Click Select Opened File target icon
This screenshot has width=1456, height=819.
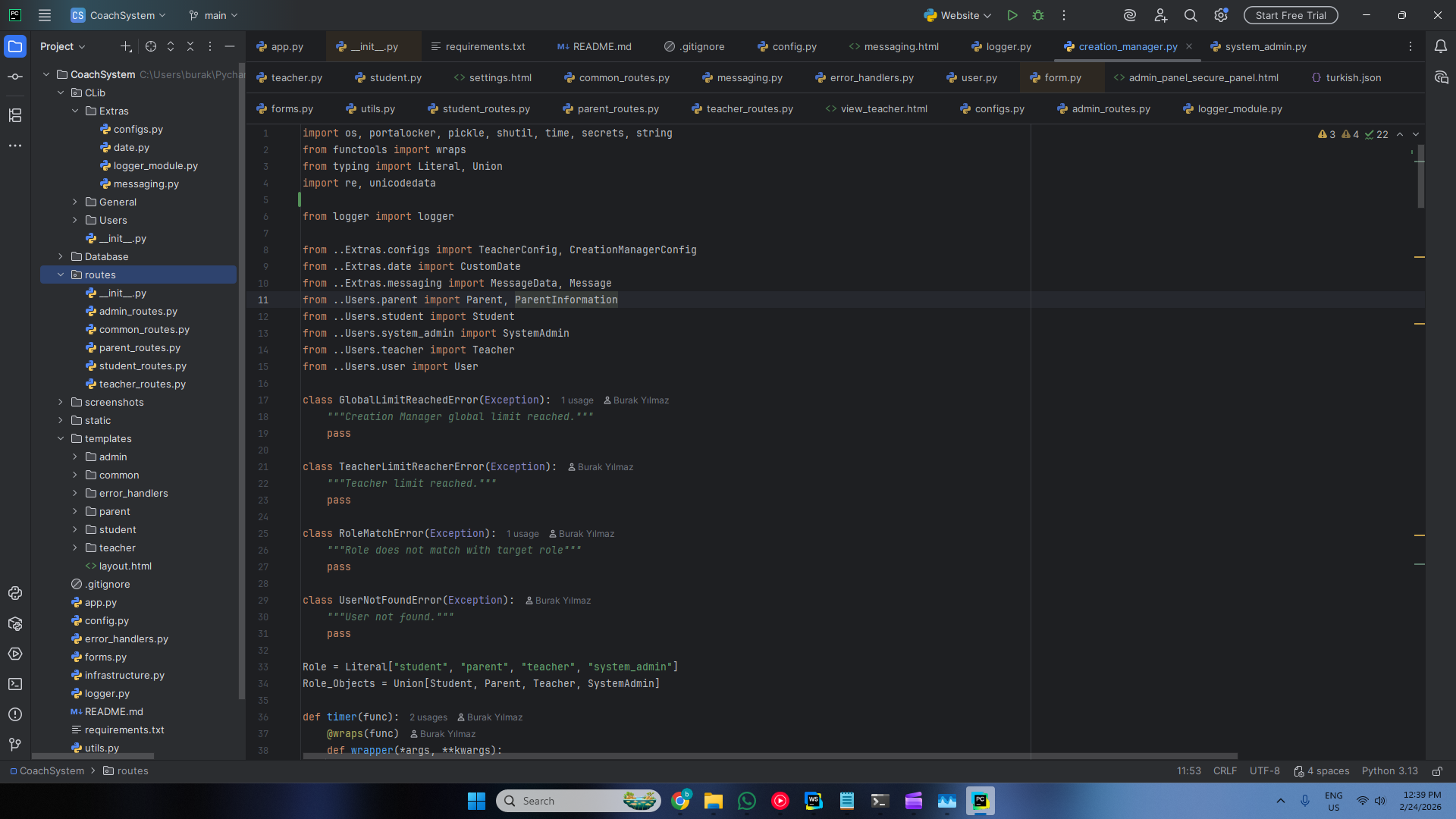[151, 46]
